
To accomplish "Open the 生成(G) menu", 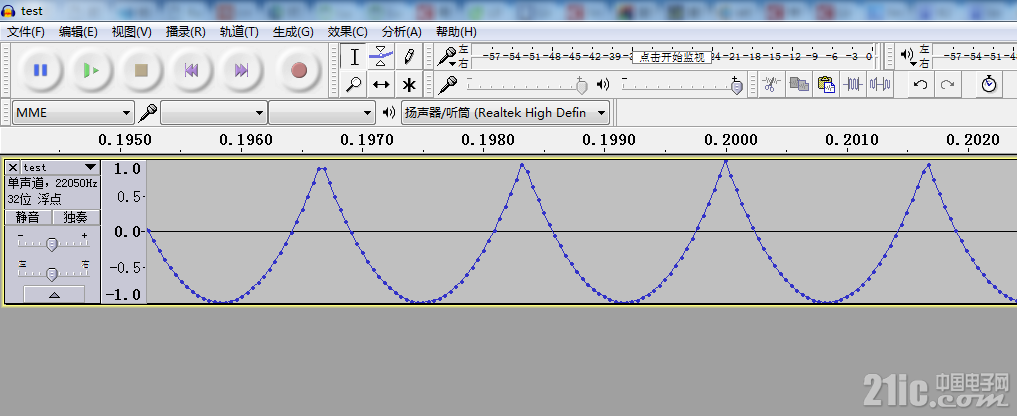I will pos(293,32).
